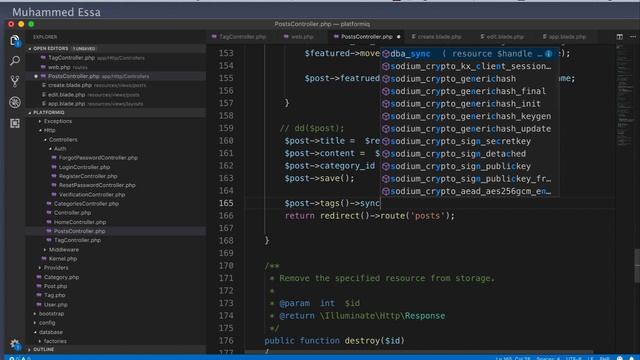This screenshot has height=360, width=640.
Task: Open the Debug view in activity bar
Action: tap(15, 102)
